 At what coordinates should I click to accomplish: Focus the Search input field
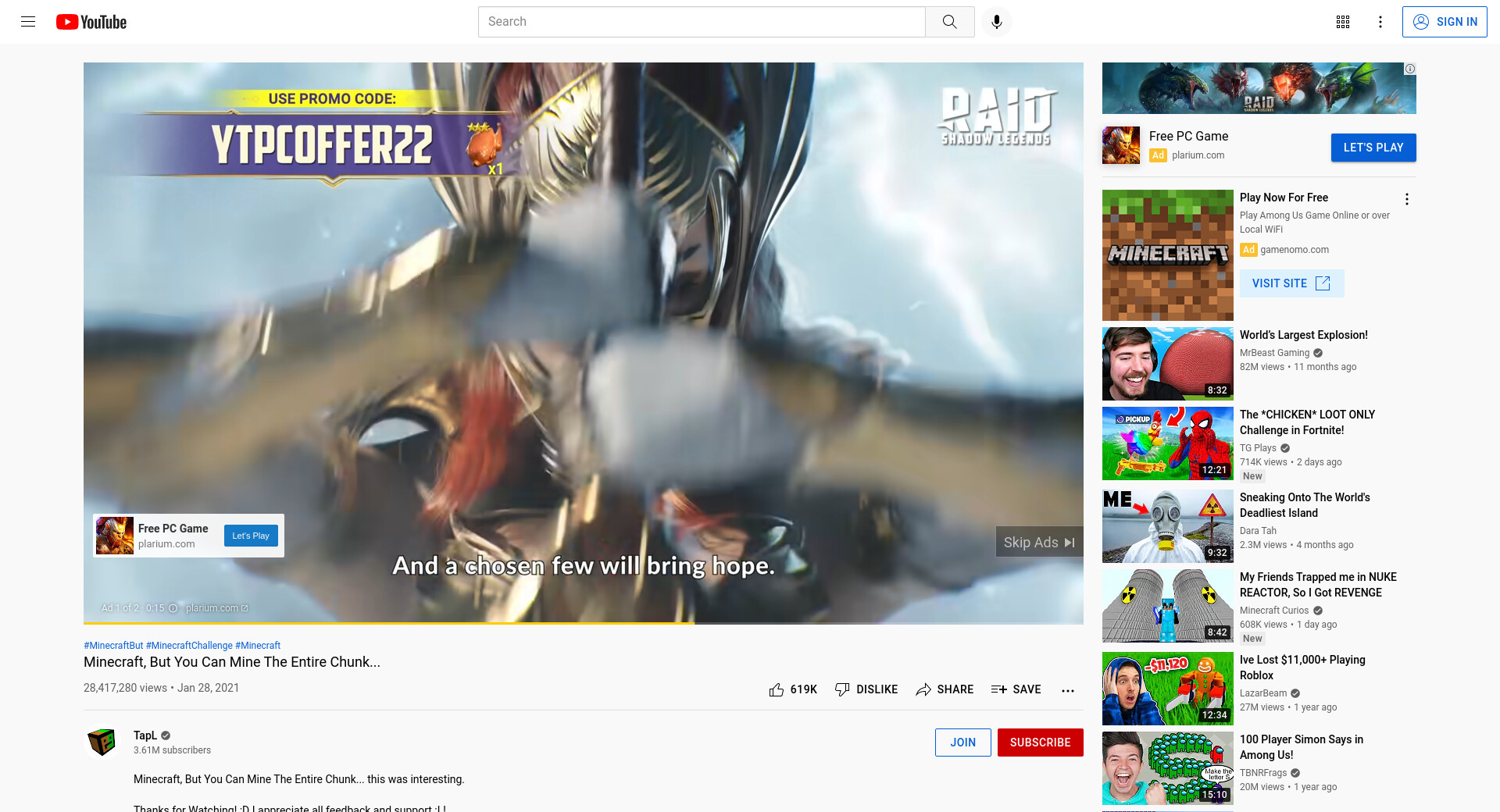(702, 22)
